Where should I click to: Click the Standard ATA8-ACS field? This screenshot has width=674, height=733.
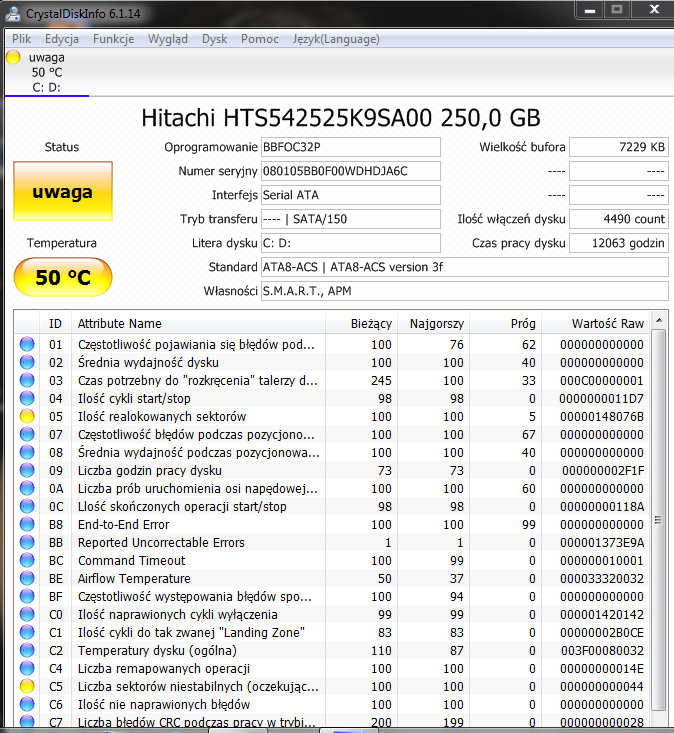pyautogui.click(x=465, y=267)
